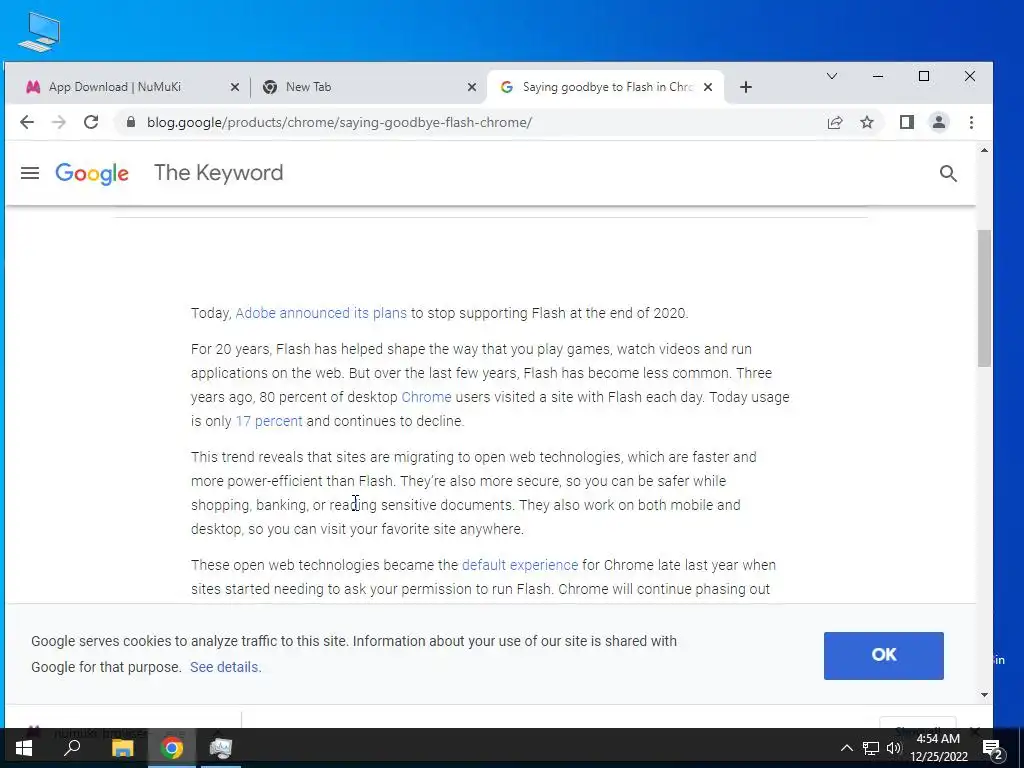Show hidden system tray icons
1024x768 pixels.
846,748
